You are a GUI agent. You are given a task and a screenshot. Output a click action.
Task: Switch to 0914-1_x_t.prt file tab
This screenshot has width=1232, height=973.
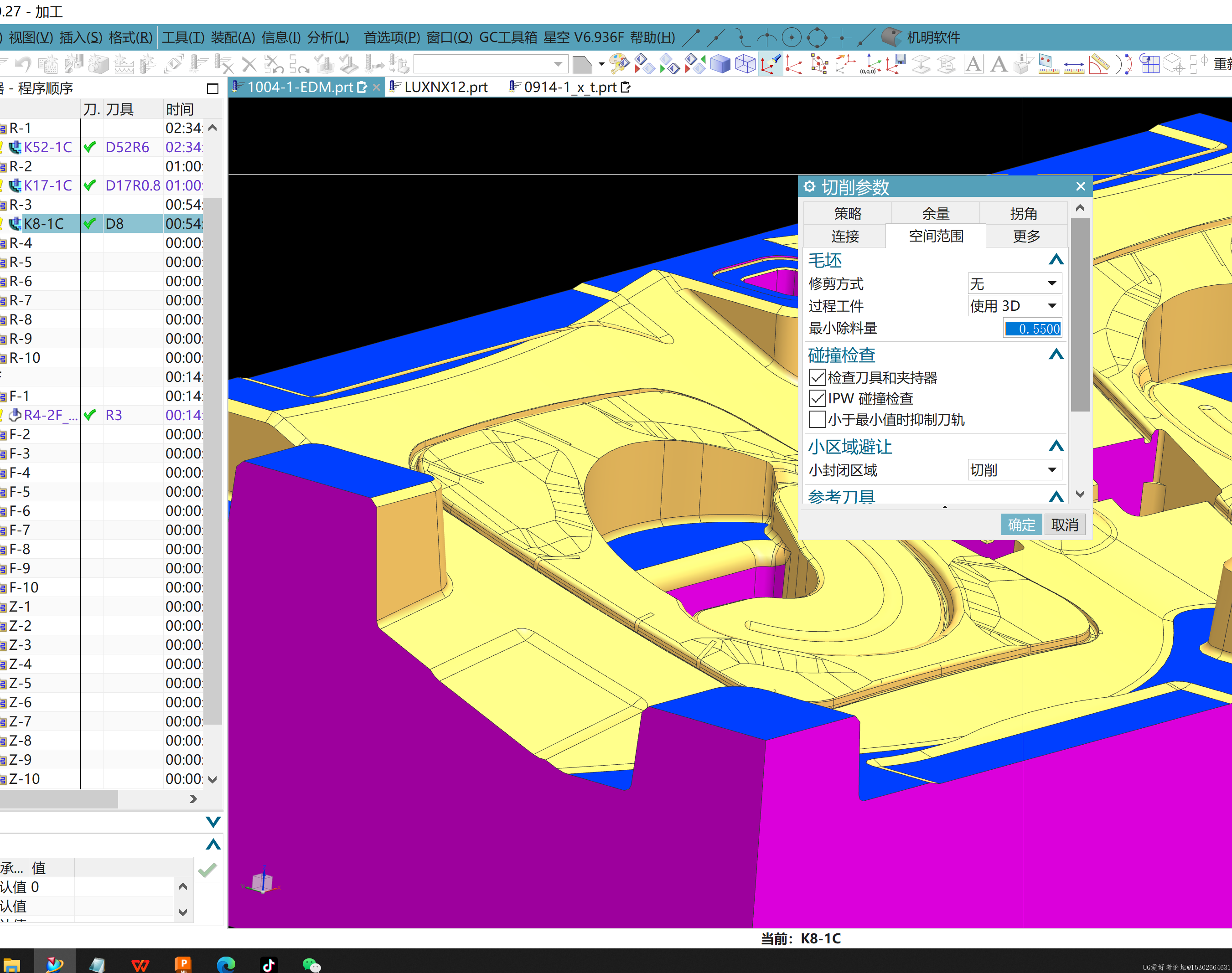pyautogui.click(x=570, y=87)
